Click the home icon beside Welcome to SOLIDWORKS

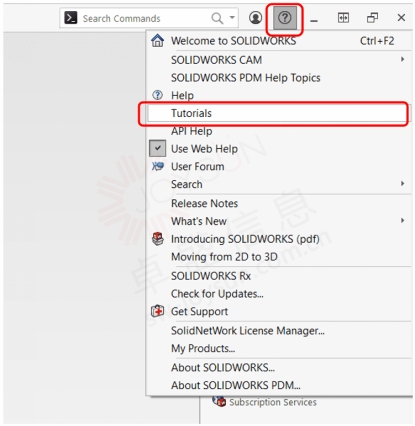[158, 41]
